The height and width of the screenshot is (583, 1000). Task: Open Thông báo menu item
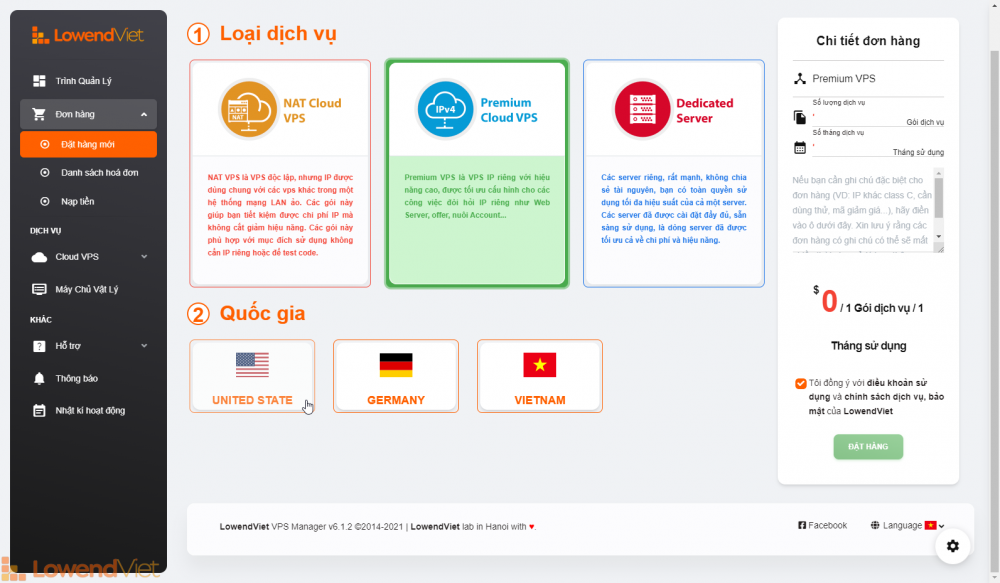click(88, 379)
